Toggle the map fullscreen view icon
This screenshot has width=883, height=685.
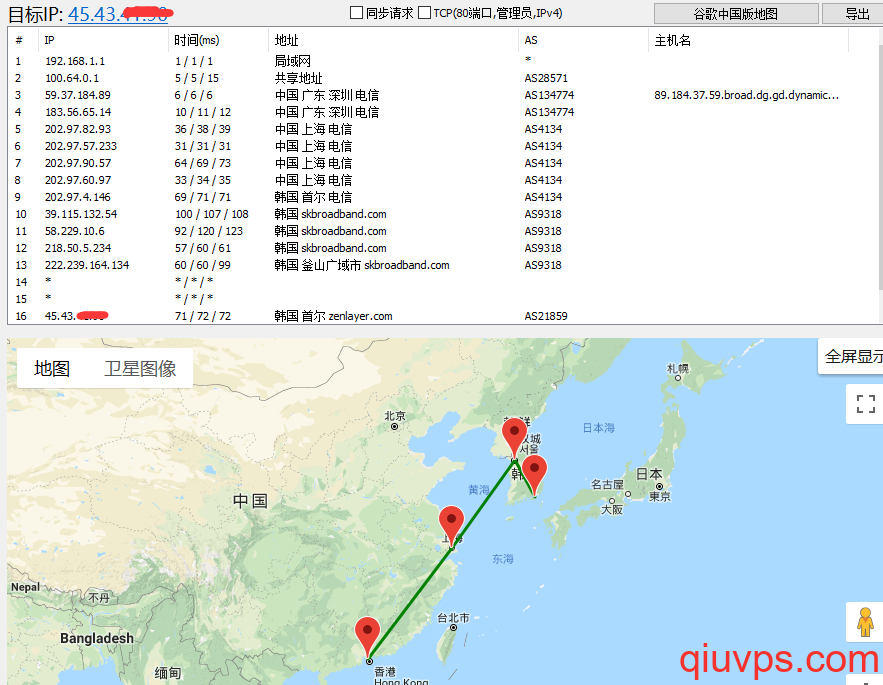(x=865, y=404)
